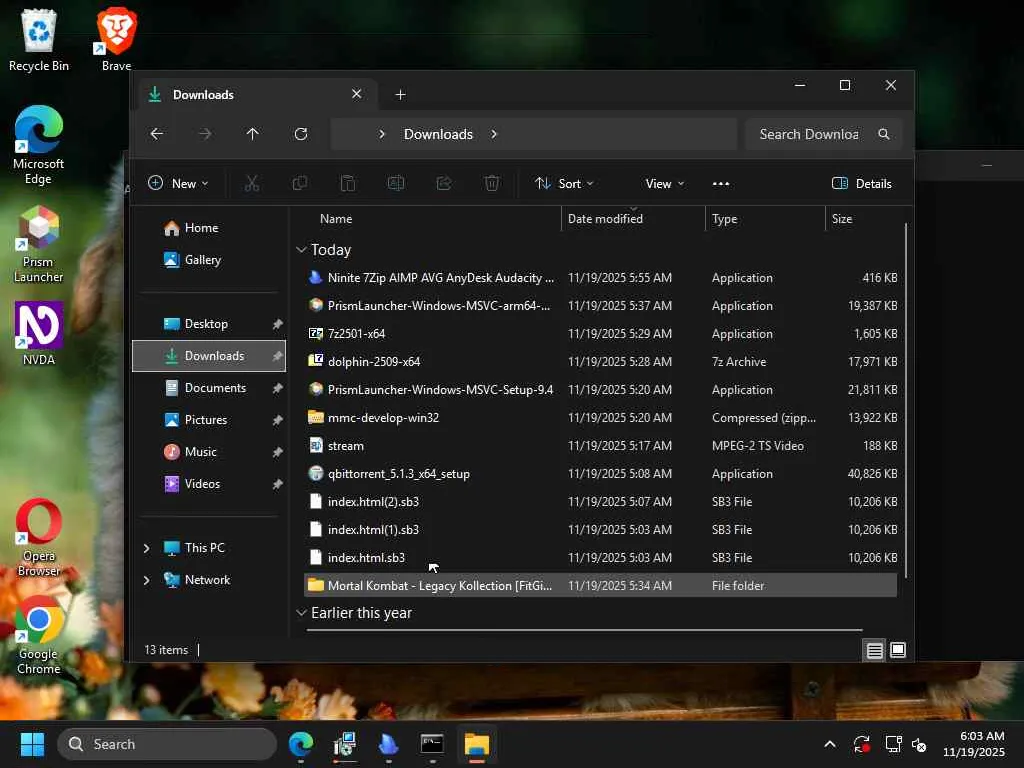Click the Share icon in toolbar
Image resolution: width=1024 pixels, height=768 pixels.
click(x=444, y=184)
